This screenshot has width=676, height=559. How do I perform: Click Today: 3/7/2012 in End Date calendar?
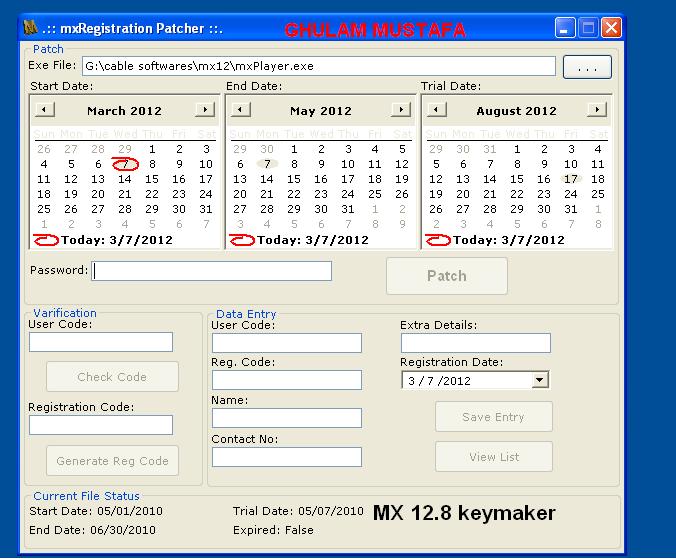(300, 240)
